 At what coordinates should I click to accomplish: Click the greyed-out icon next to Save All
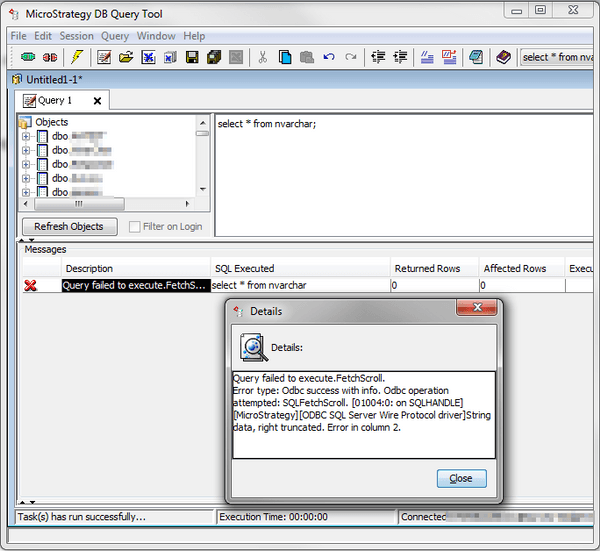[236, 57]
